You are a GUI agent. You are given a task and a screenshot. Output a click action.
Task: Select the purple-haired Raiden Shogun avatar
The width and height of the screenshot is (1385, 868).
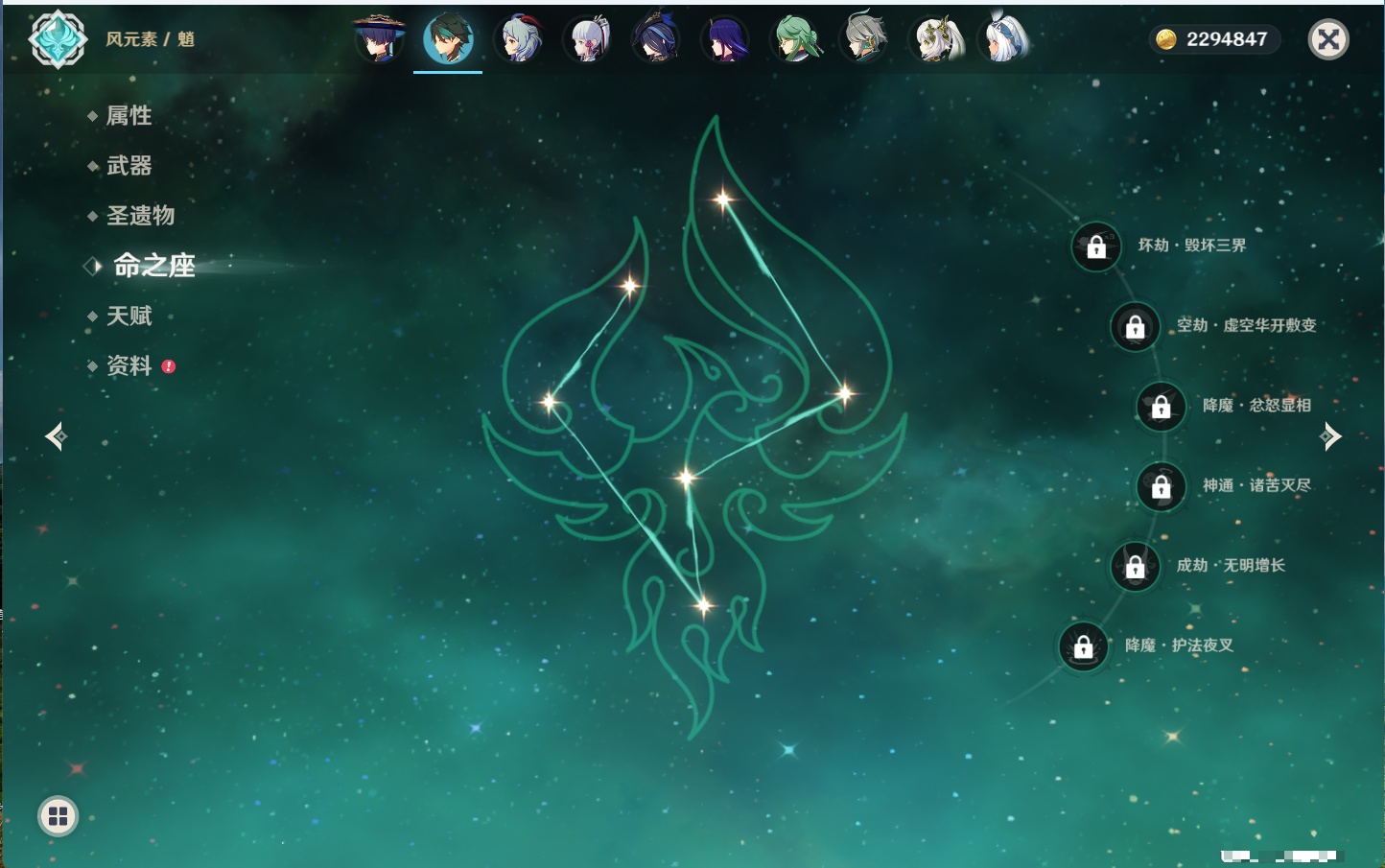tap(726, 39)
